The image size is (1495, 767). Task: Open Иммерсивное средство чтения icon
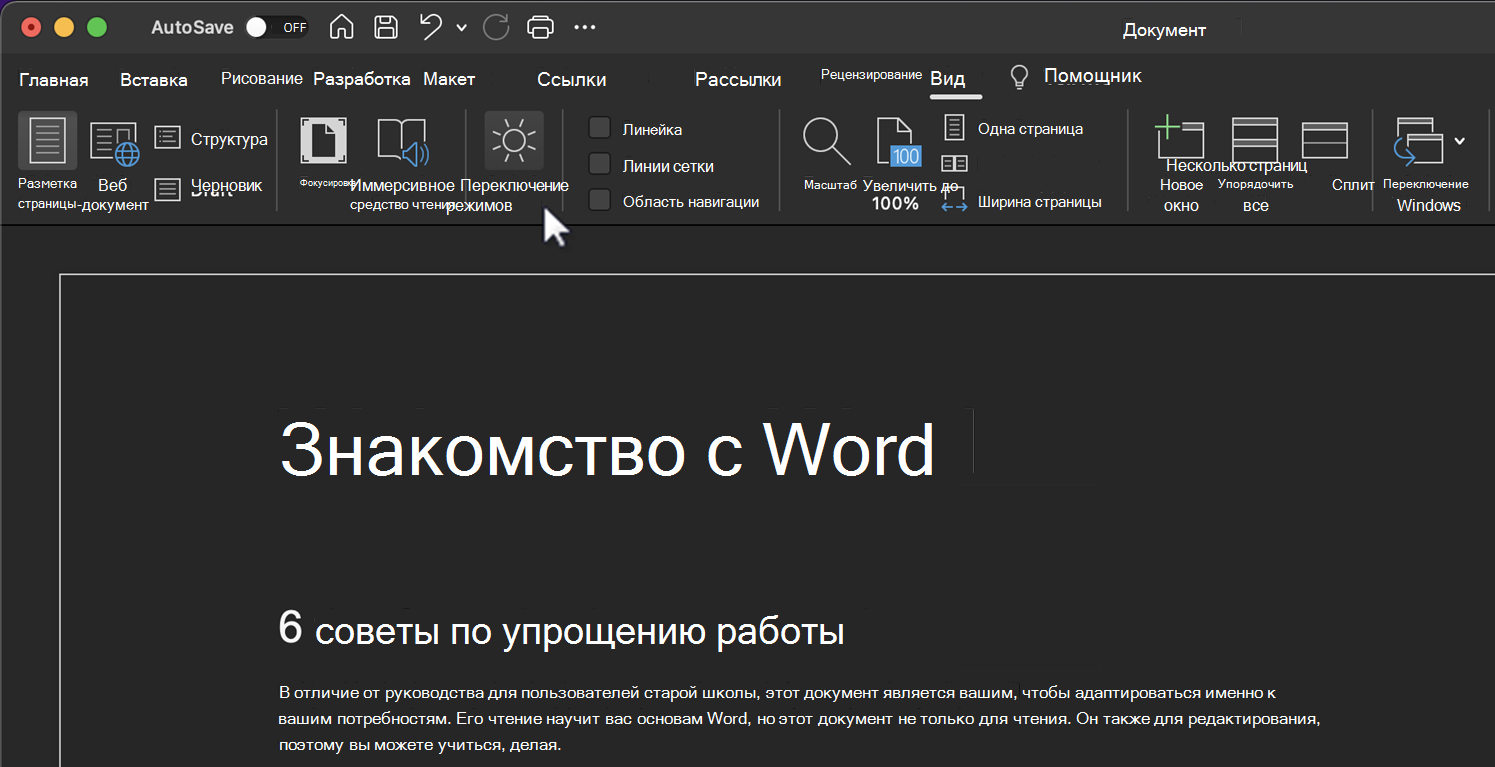402,141
